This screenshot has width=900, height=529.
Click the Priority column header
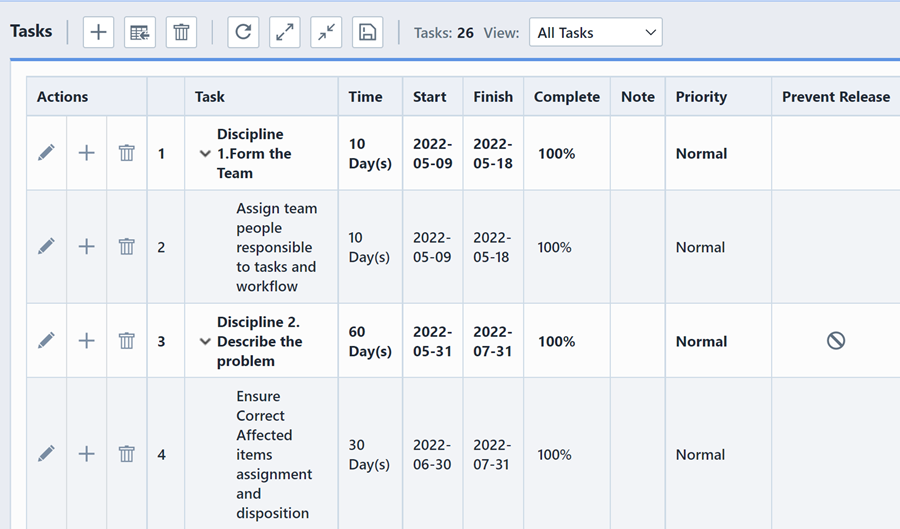click(x=701, y=97)
